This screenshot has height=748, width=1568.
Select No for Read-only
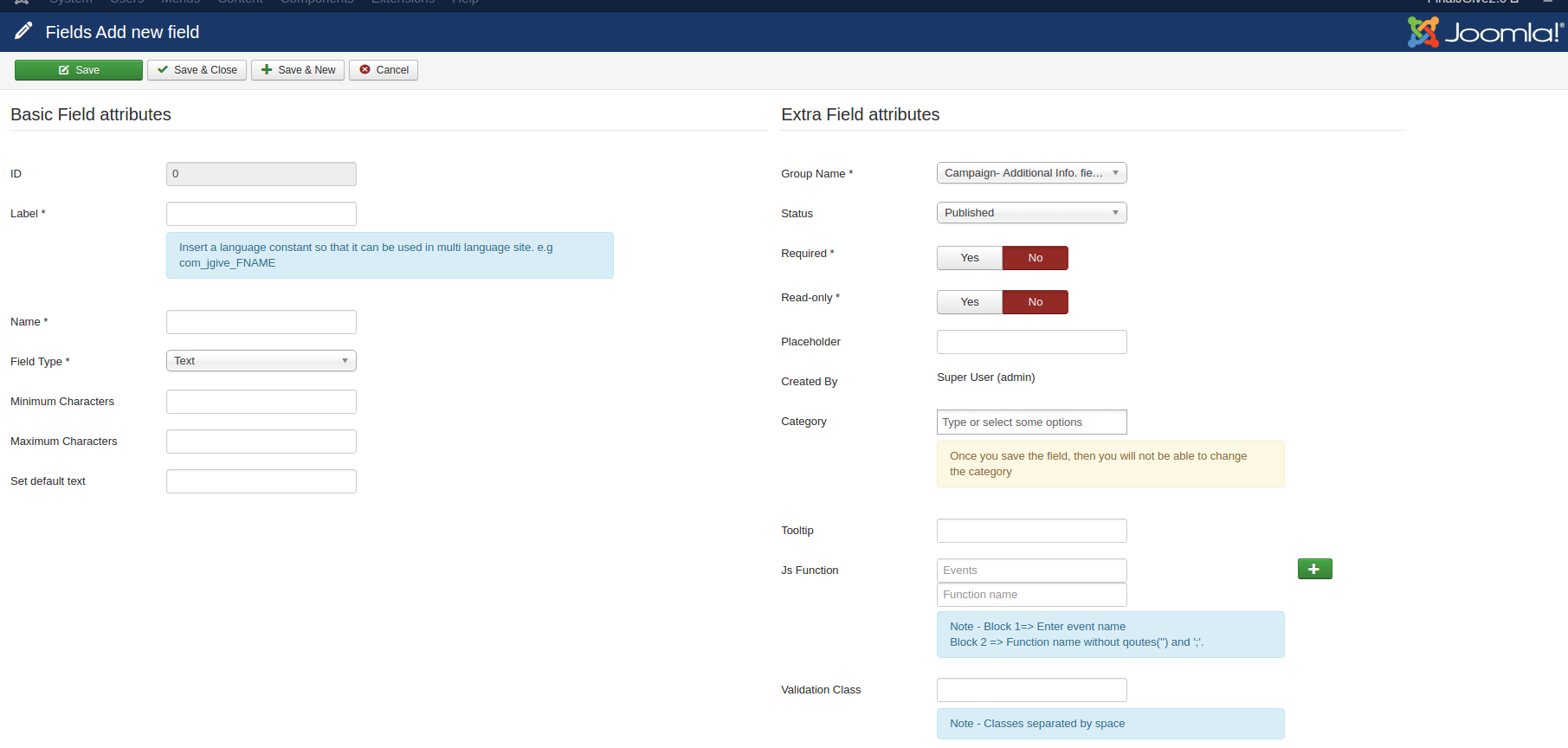(1035, 302)
